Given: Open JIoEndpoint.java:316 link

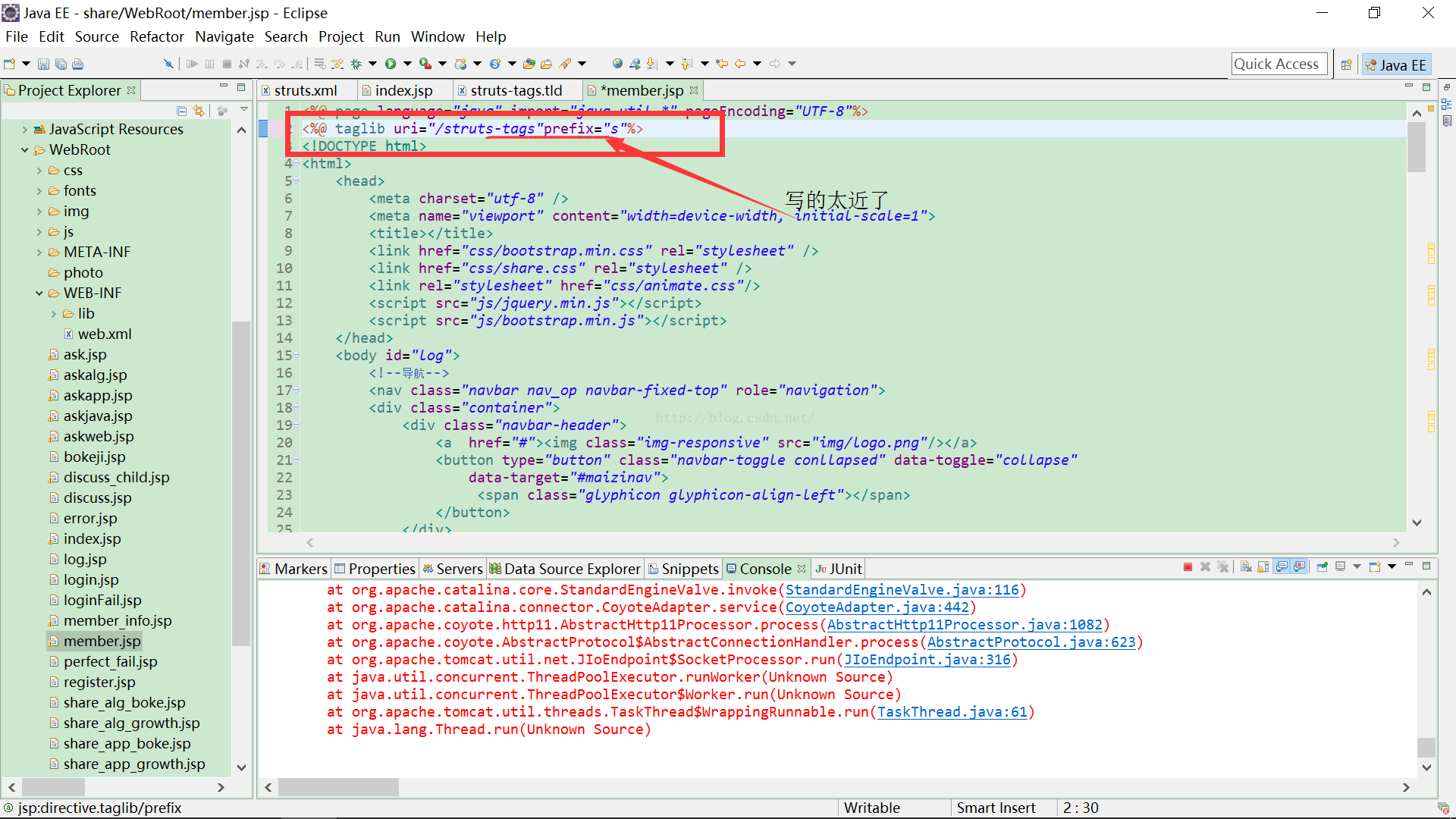Looking at the screenshot, I should [x=927, y=660].
